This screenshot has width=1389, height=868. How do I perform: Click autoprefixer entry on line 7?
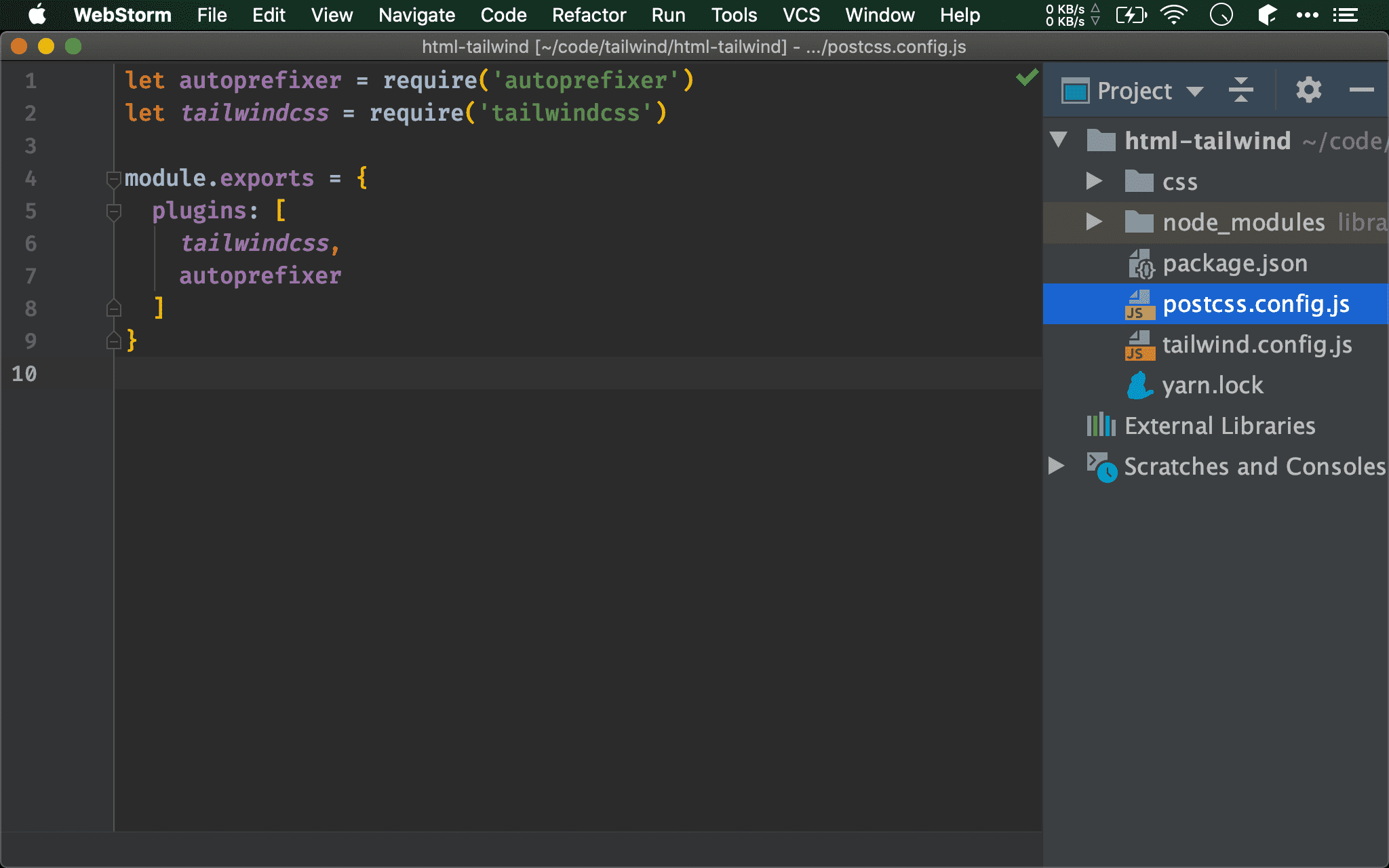260,276
